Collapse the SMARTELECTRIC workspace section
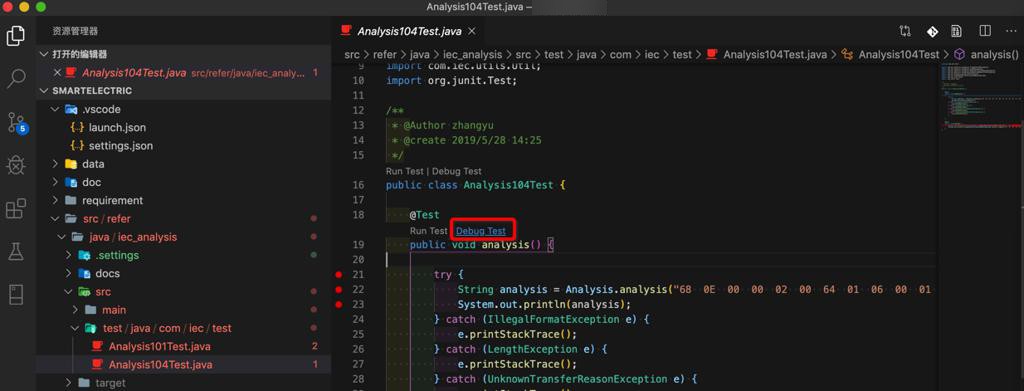 (x=44, y=91)
